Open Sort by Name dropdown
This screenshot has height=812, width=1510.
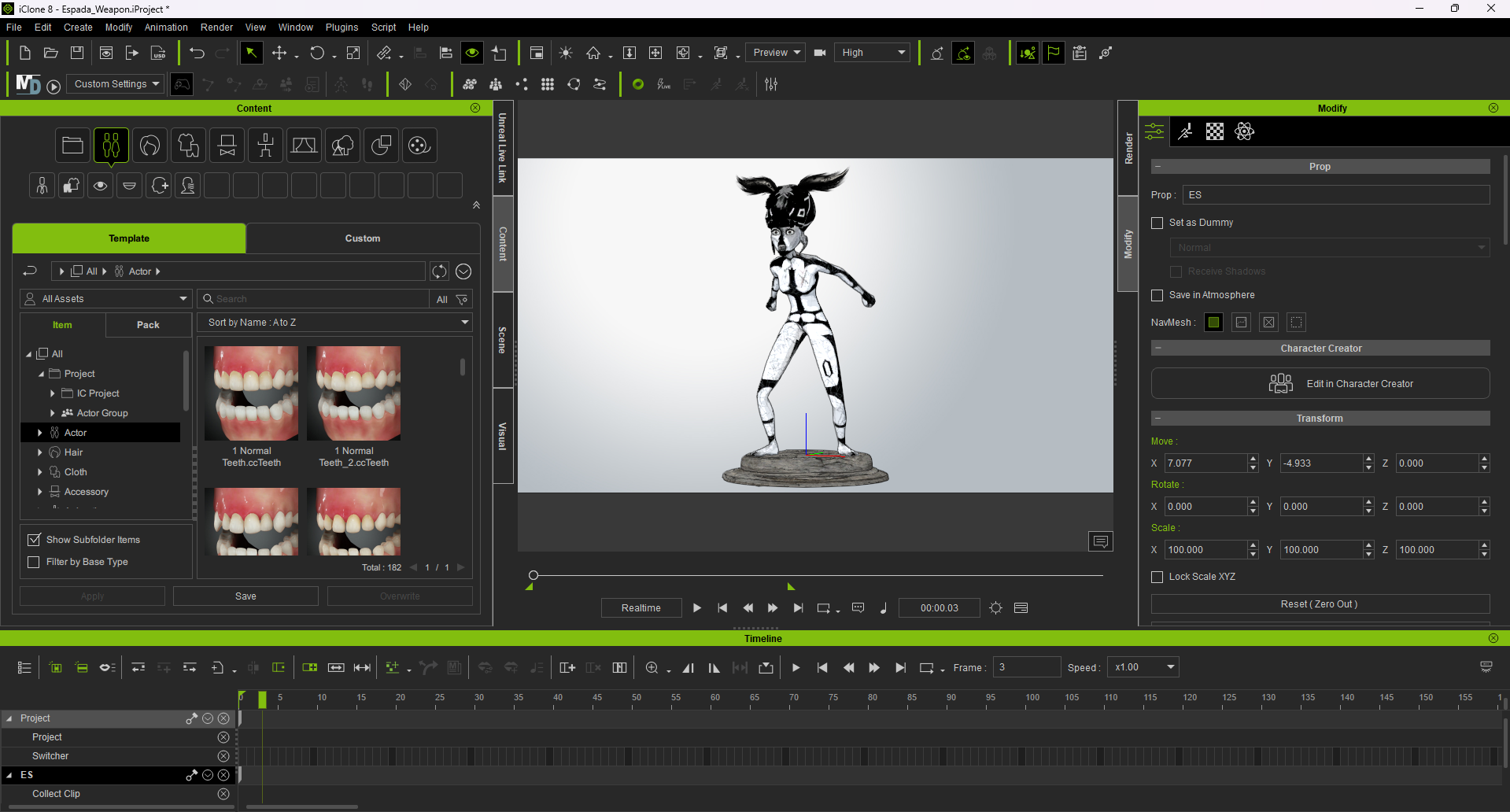coord(334,323)
